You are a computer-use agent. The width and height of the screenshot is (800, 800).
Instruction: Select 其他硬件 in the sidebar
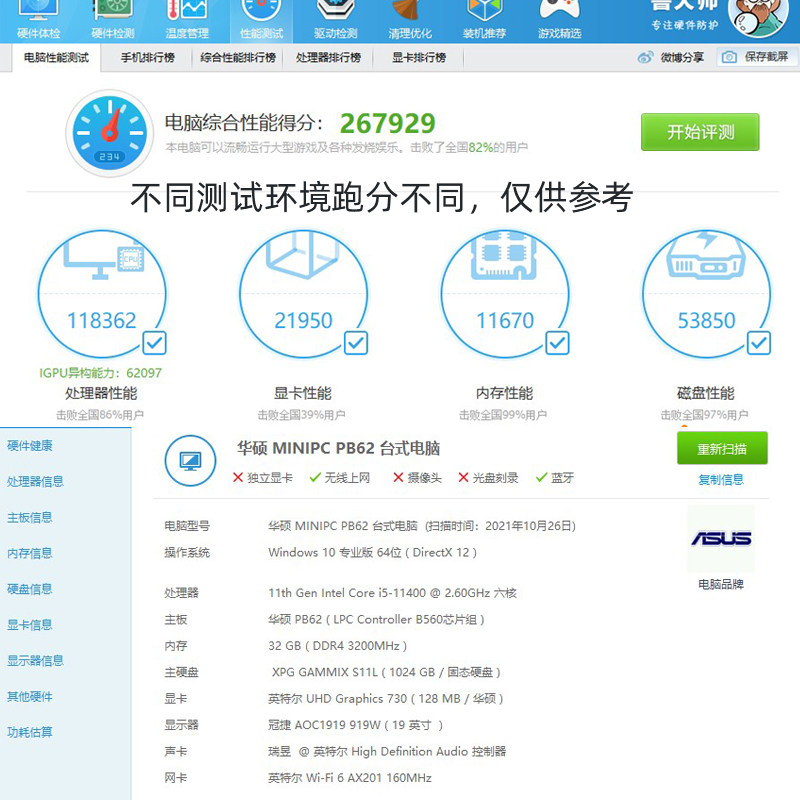(x=30, y=696)
